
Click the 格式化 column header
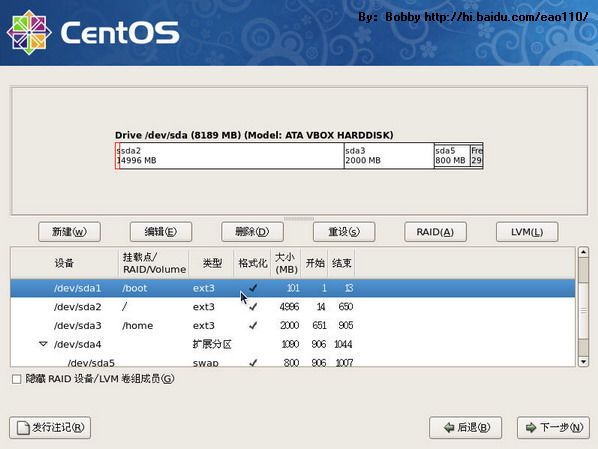click(x=252, y=263)
